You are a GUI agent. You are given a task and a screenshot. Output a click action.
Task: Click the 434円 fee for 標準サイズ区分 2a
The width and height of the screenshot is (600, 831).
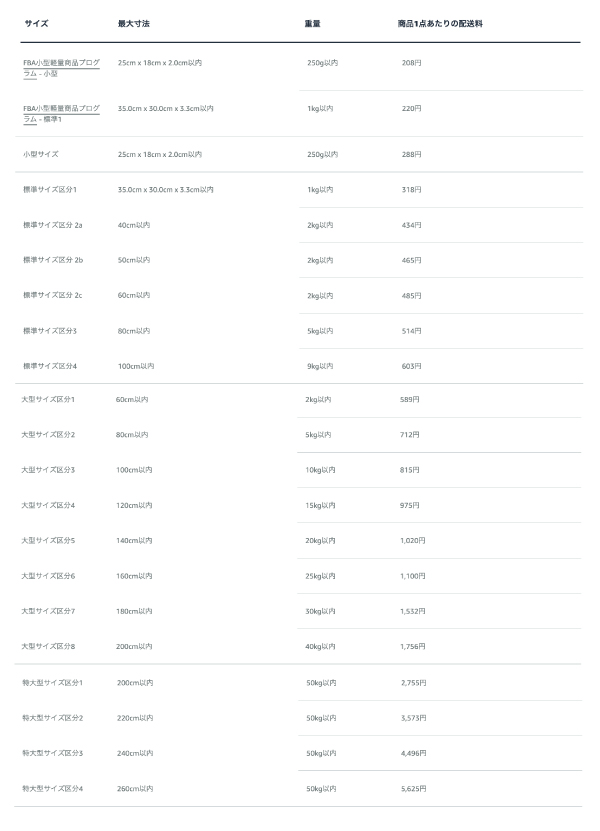coord(411,225)
